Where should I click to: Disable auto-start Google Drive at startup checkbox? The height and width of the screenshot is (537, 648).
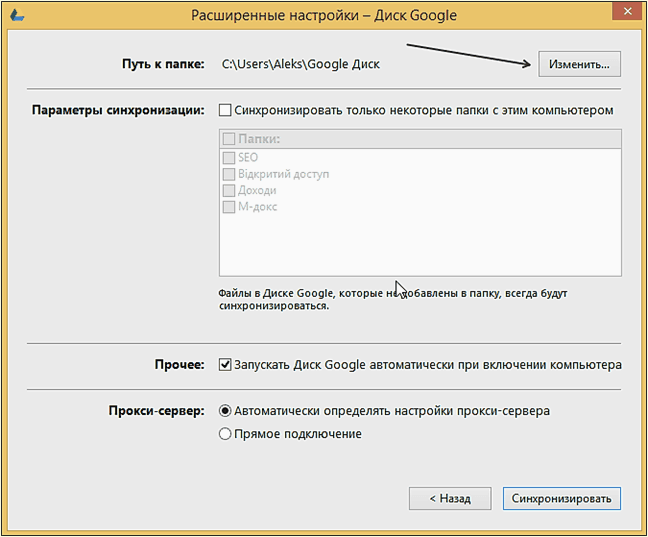225,365
